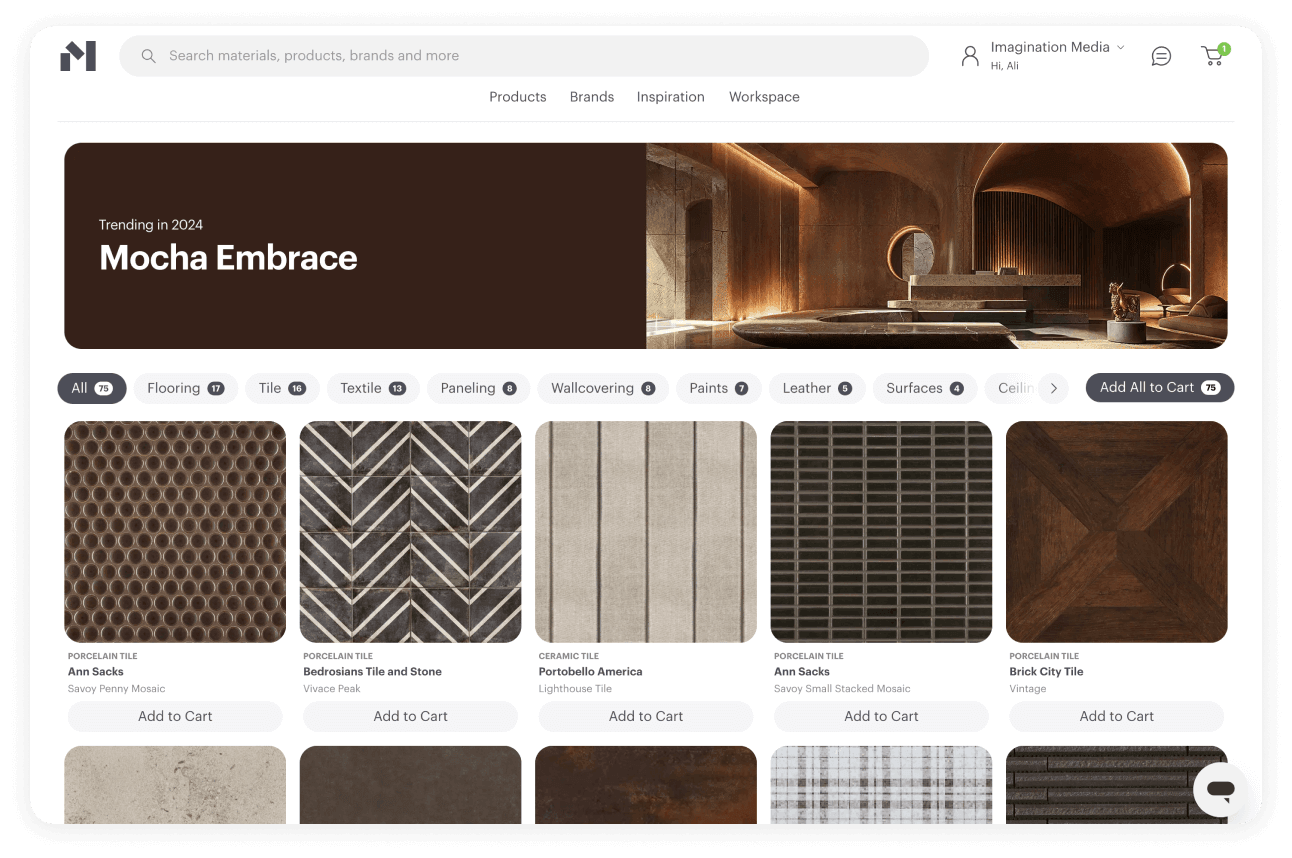Open the Brands menu
Screen dimensions: 1292x858
(591, 96)
